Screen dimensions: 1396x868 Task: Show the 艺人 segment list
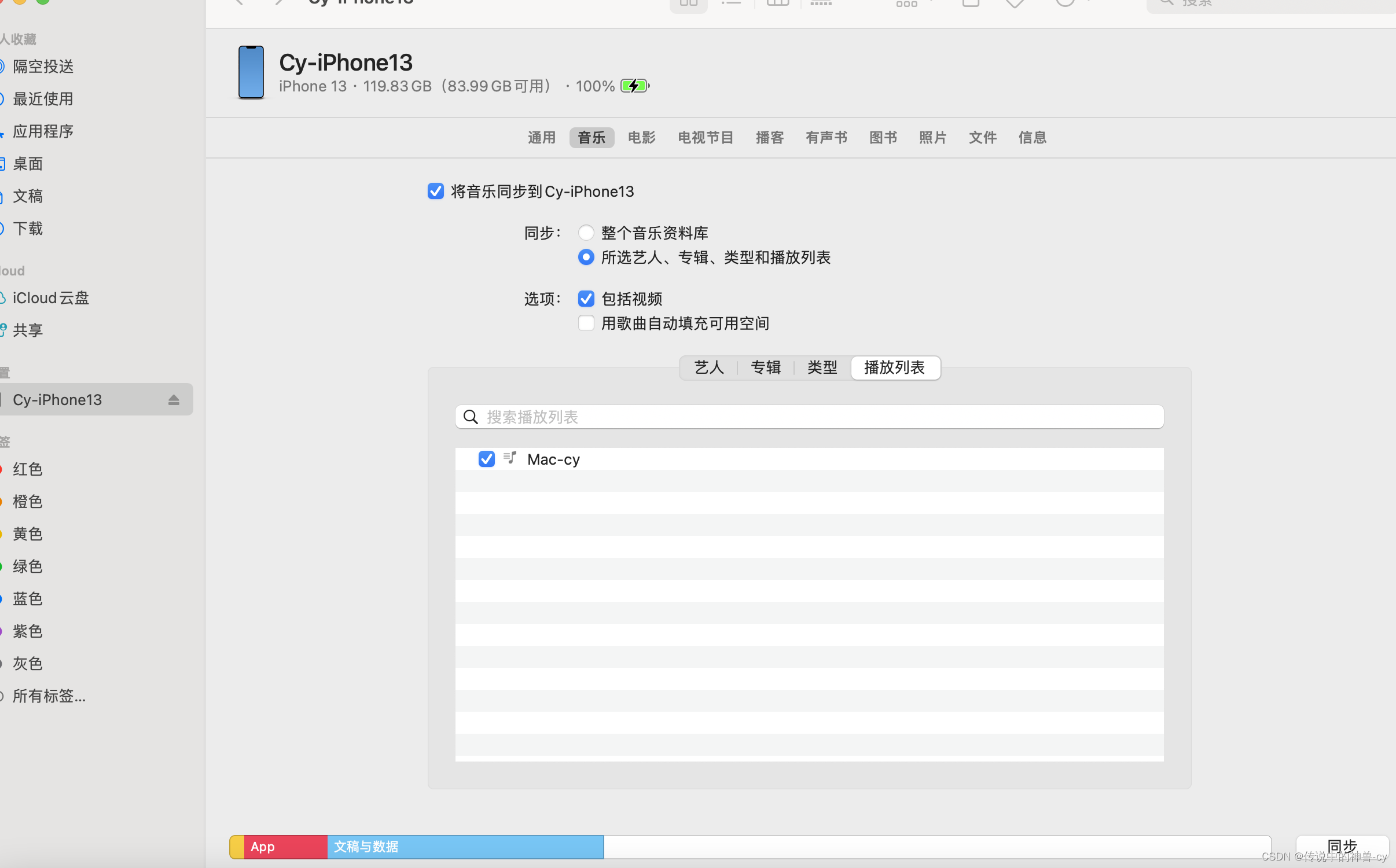(709, 368)
